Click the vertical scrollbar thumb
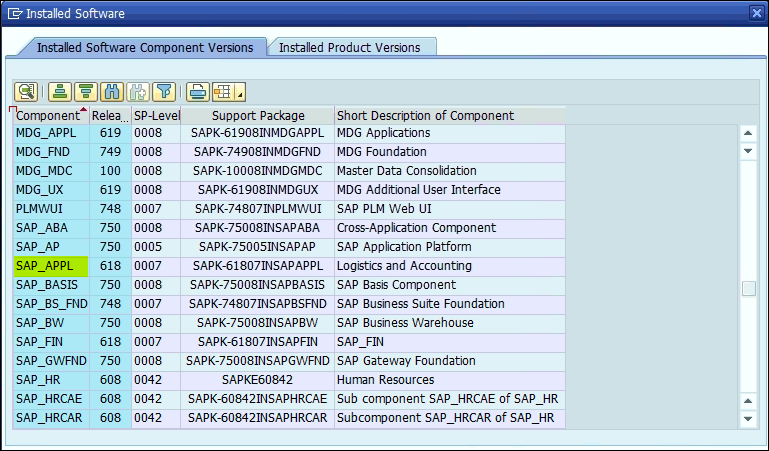 [748, 289]
